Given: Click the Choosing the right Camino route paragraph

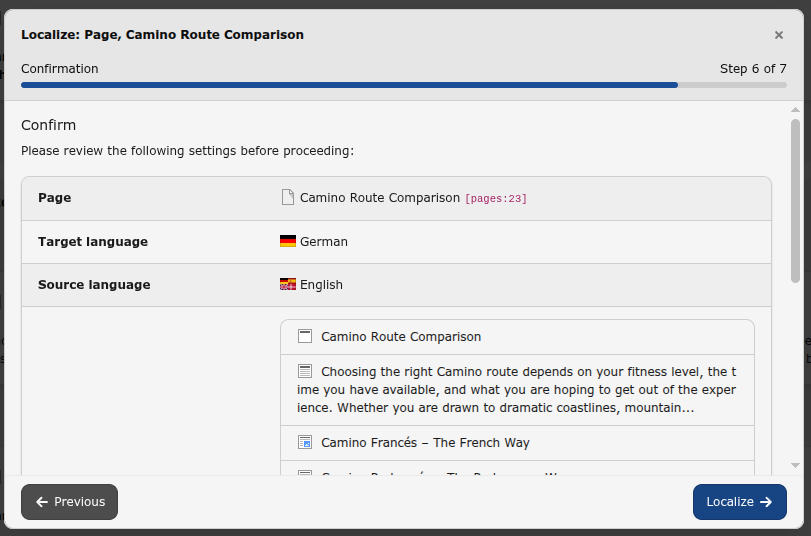Looking at the screenshot, I should (517, 390).
